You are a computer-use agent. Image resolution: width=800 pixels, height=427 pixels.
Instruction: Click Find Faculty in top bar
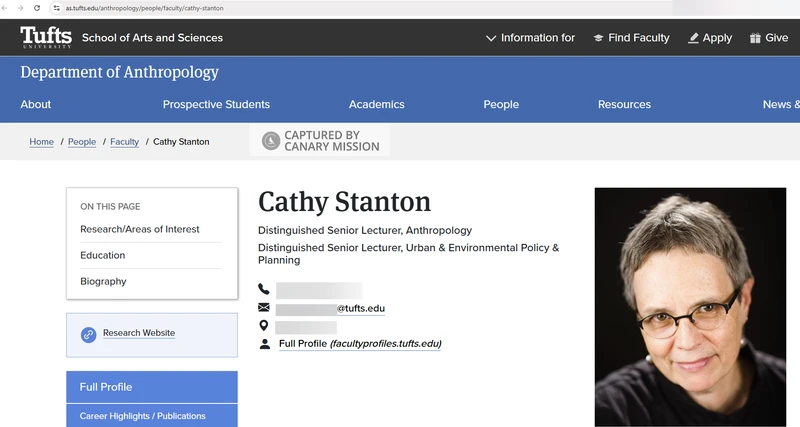click(638, 38)
